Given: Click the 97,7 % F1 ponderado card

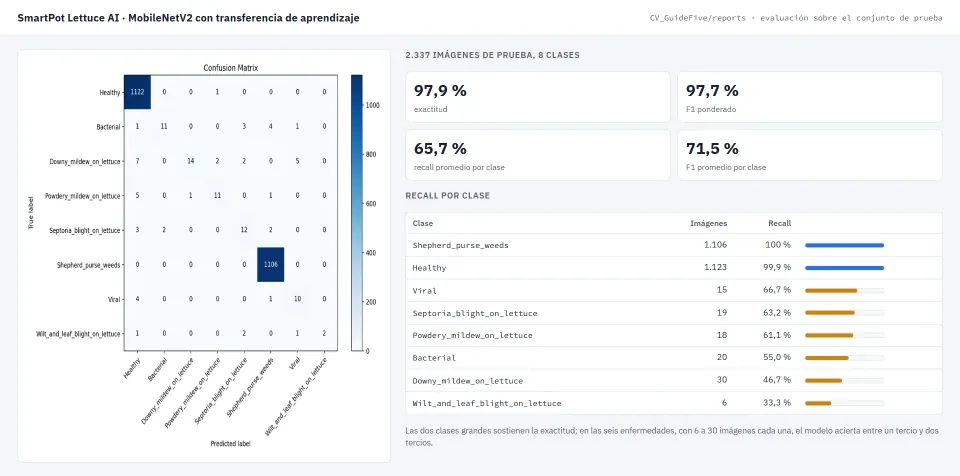Looking at the screenshot, I should [x=809, y=97].
